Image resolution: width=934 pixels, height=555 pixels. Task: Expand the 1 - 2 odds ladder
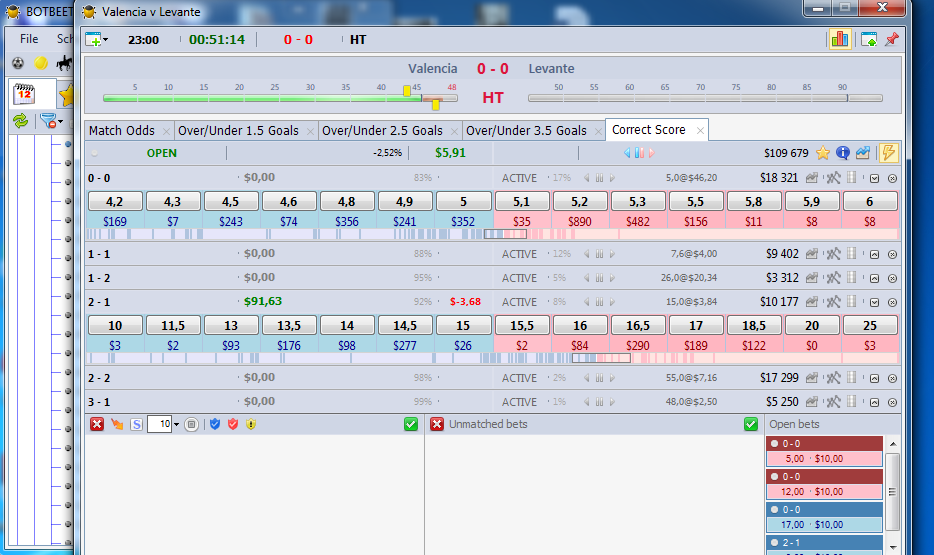pyautogui.click(x=874, y=278)
